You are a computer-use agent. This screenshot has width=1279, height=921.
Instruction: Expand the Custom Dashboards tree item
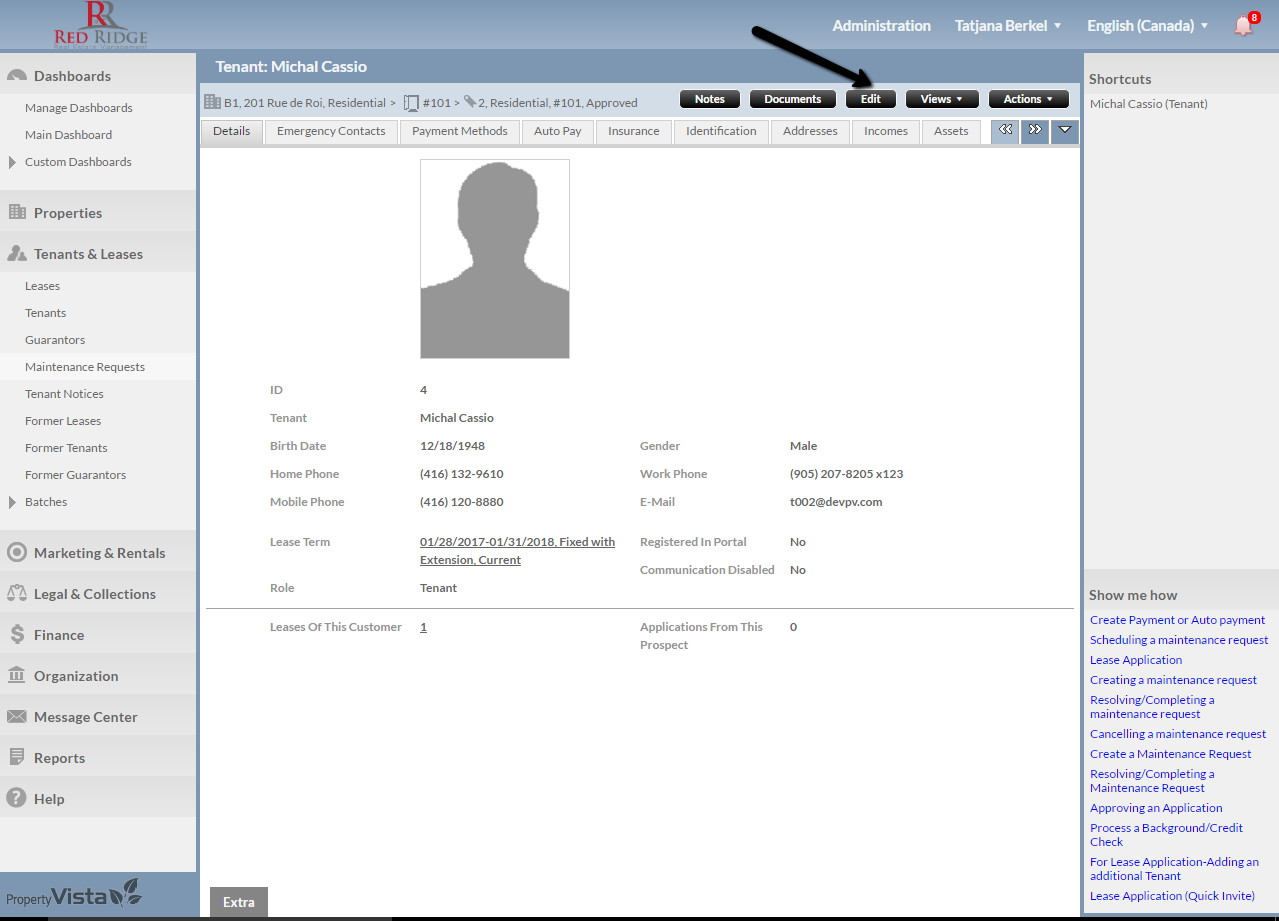pyautogui.click(x=12, y=162)
